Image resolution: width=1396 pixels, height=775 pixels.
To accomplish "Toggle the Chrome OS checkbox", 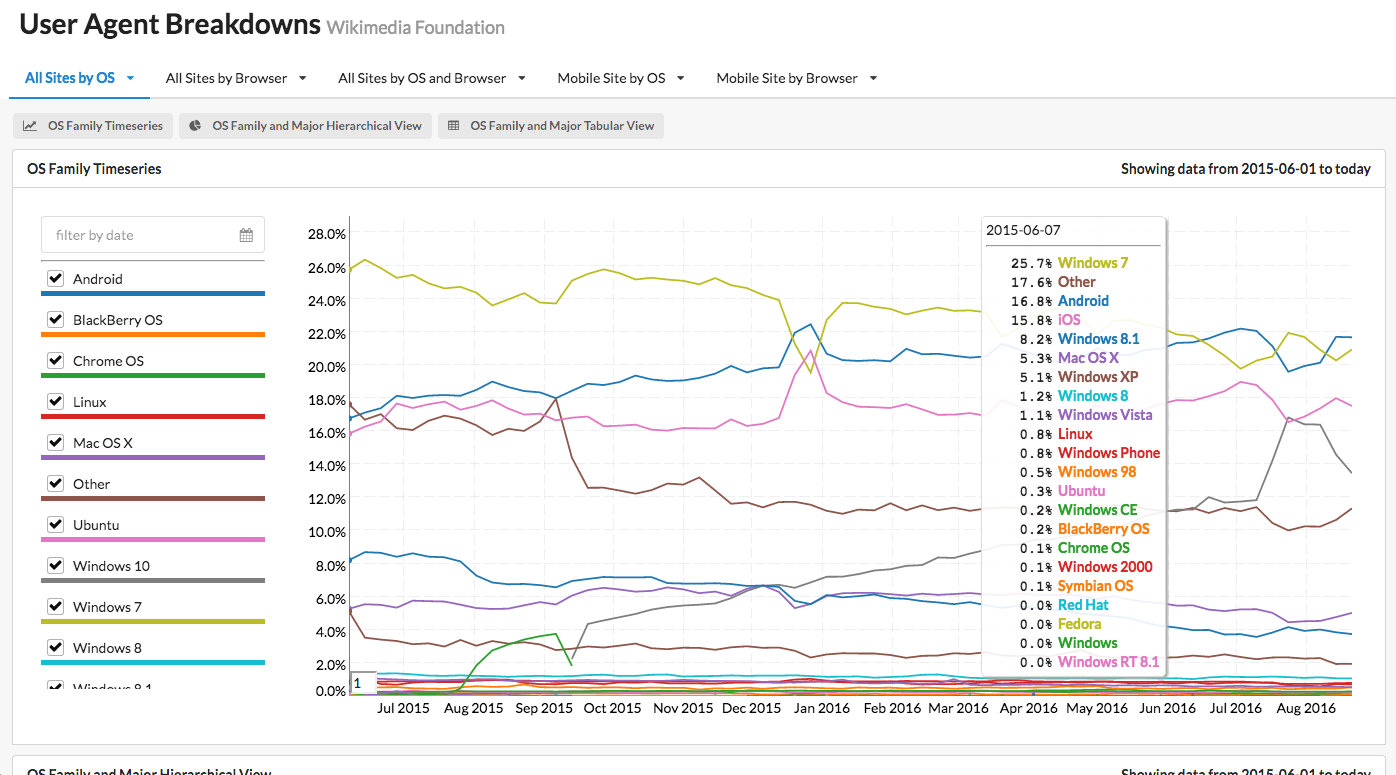I will [x=55, y=360].
